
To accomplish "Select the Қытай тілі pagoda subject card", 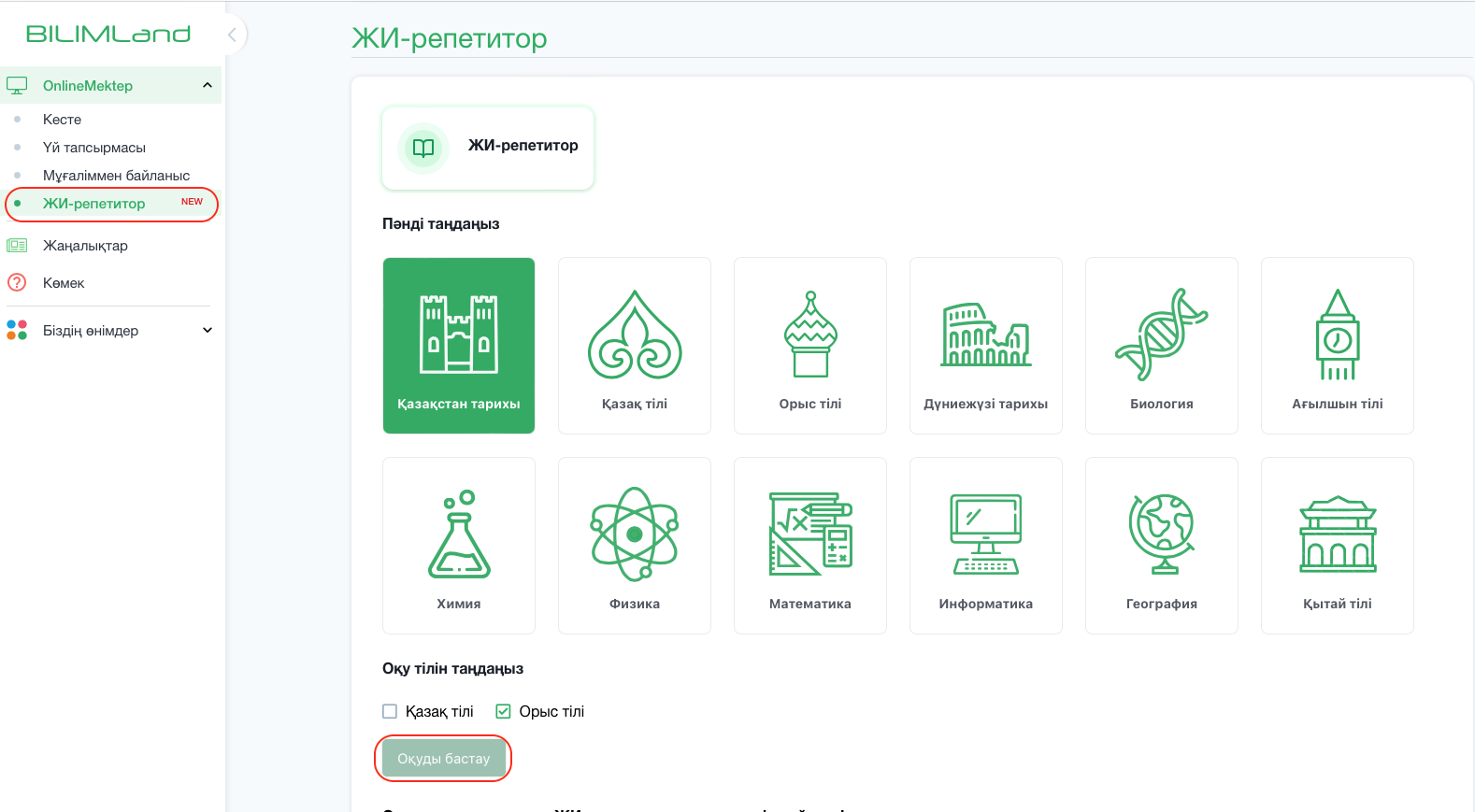I will coord(1338,546).
